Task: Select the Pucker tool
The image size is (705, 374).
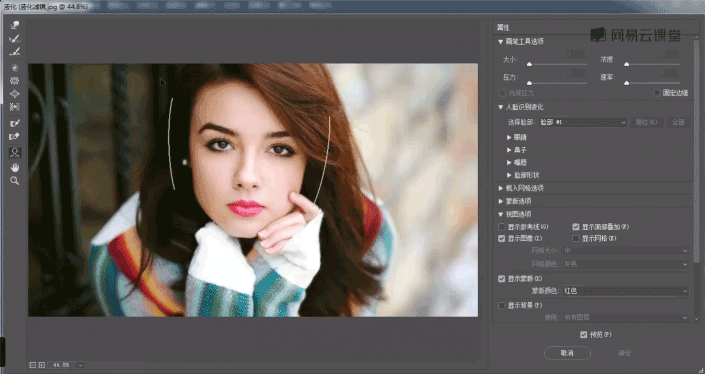Action: 15,81
